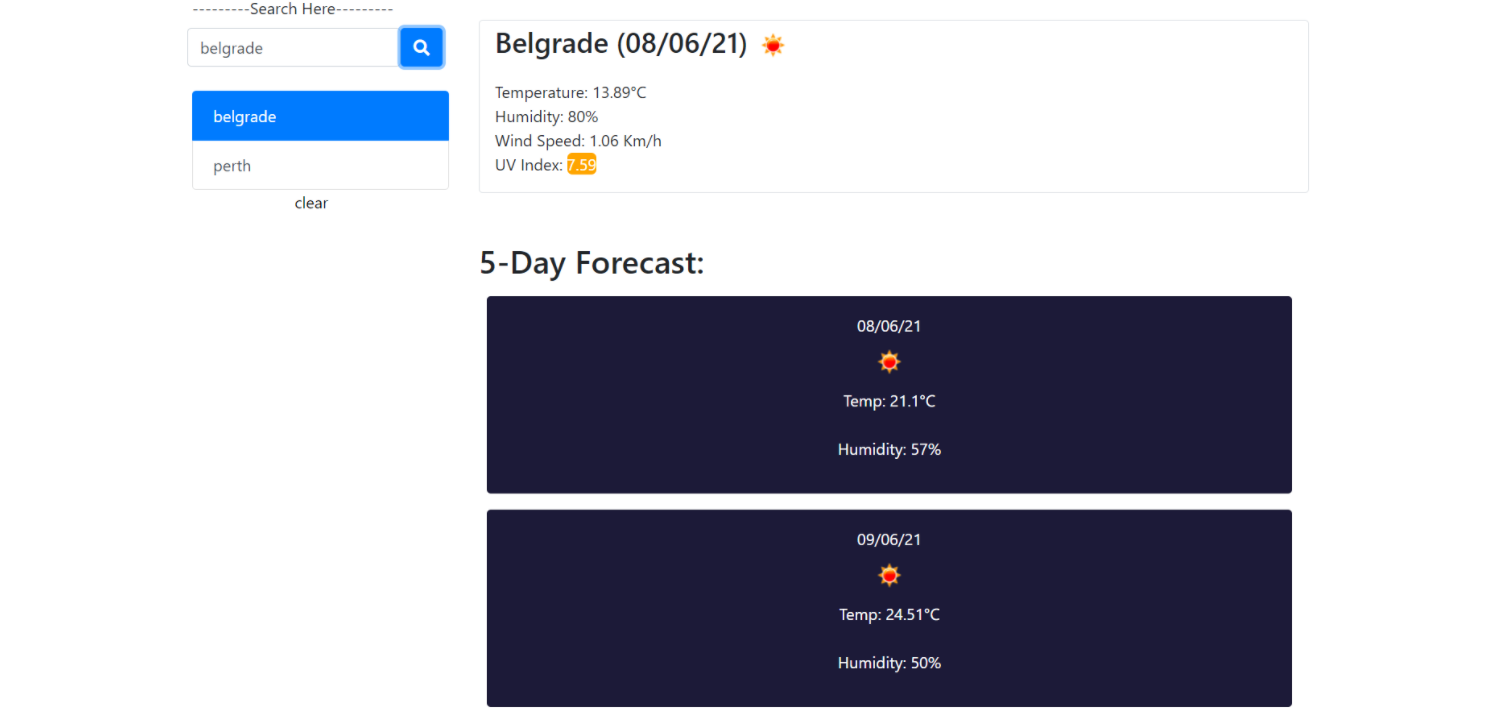Click the Wind Speed reading 1.06 Km/h
The width and height of the screenshot is (1500, 709).
click(x=578, y=140)
